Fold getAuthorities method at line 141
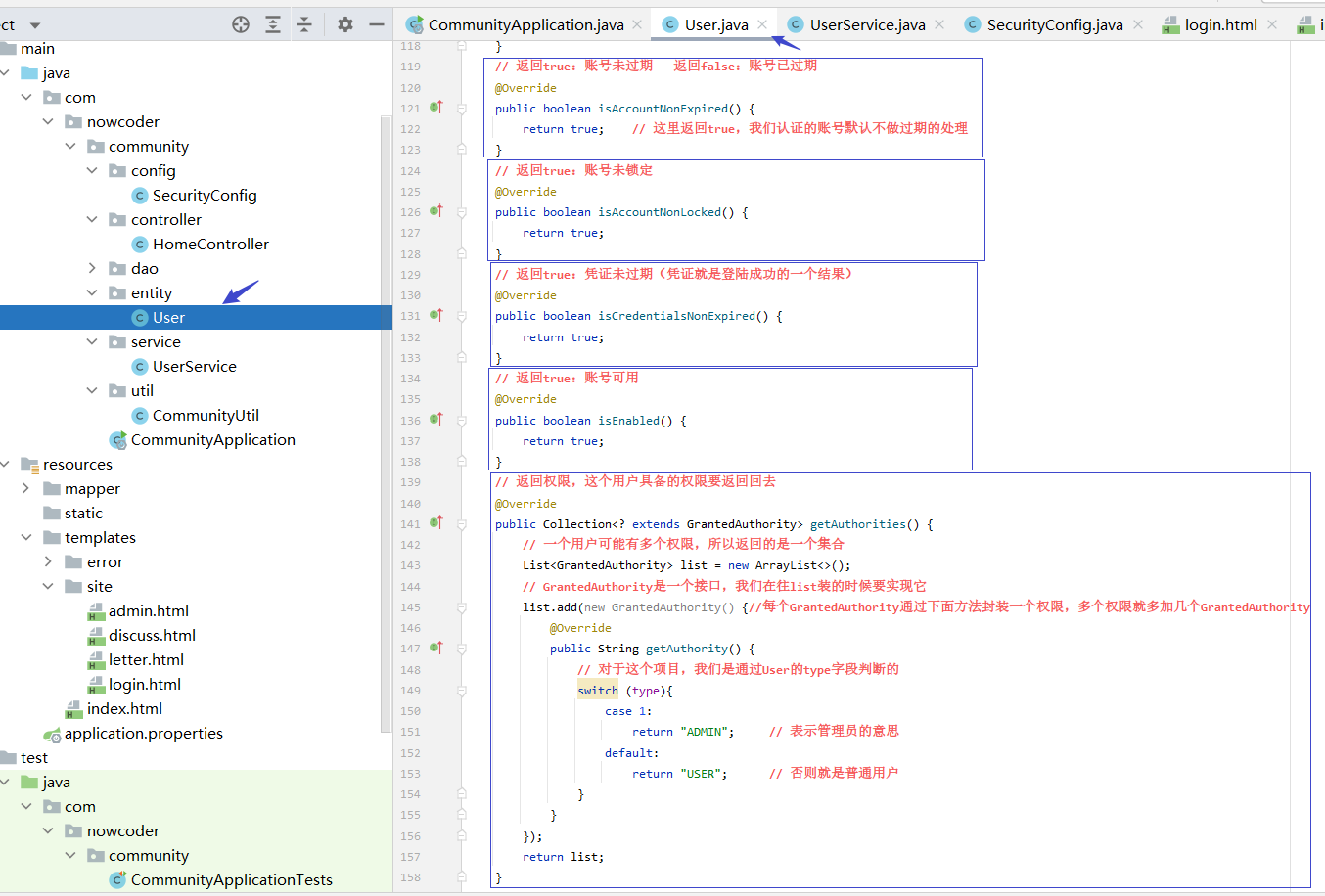 (x=462, y=524)
